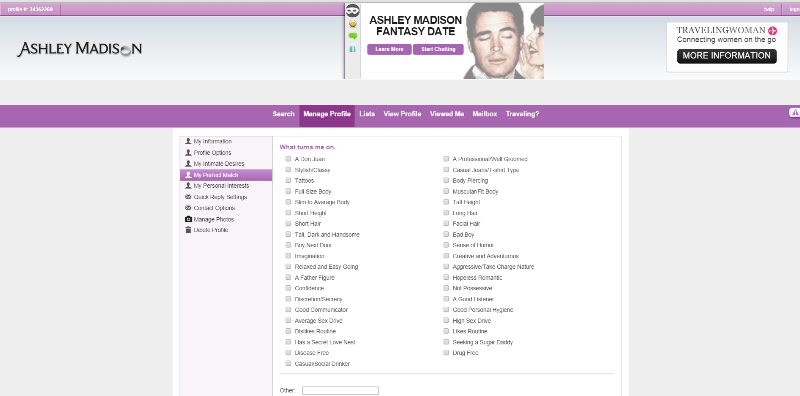Open the Search tab
The image size is (800, 396).
283,114
